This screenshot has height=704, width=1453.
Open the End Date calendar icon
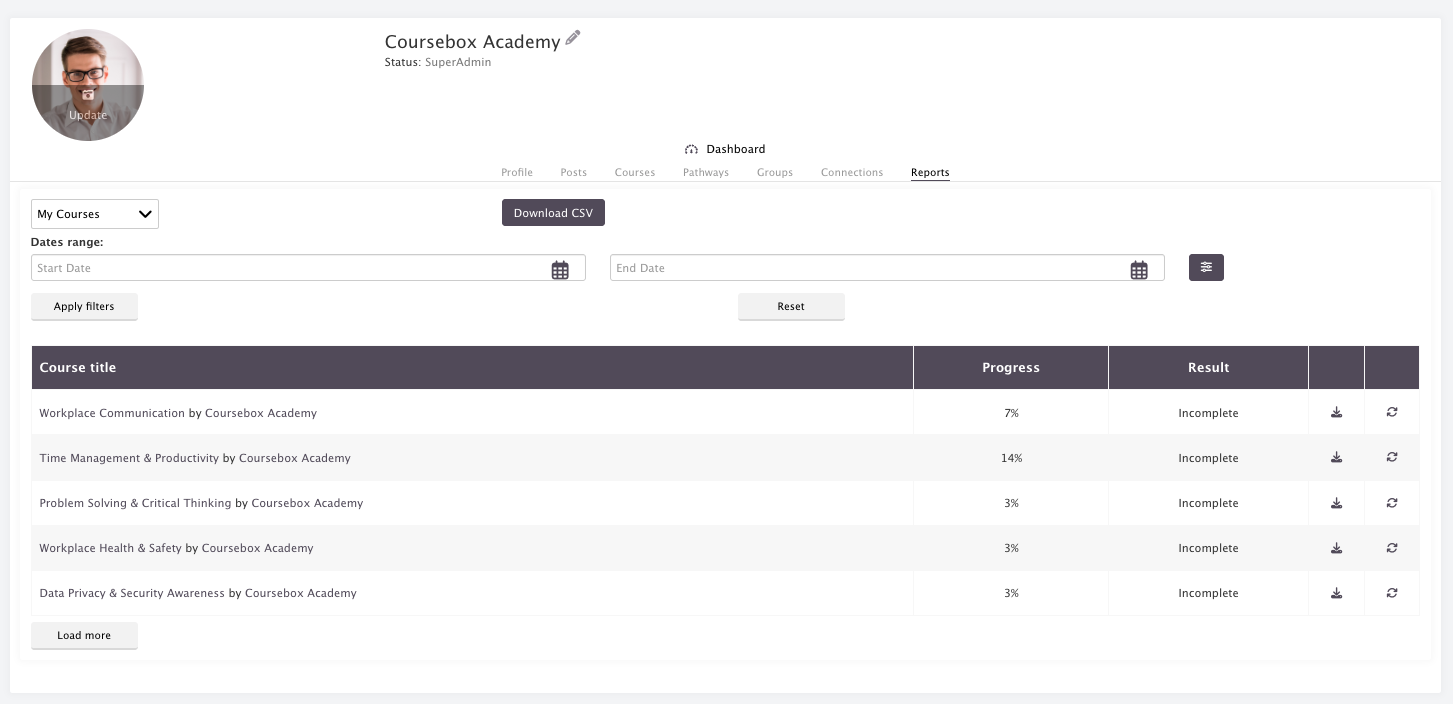tap(1139, 269)
